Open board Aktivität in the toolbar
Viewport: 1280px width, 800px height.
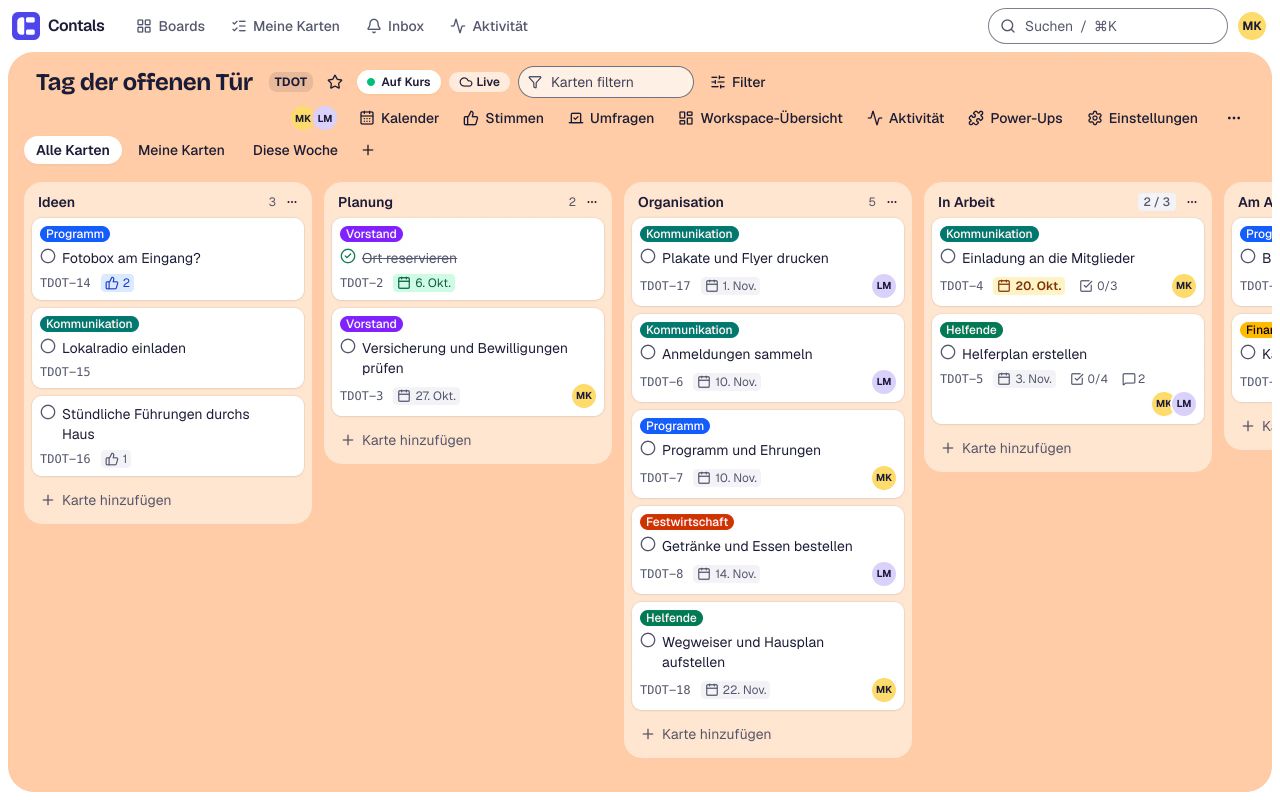coord(906,118)
